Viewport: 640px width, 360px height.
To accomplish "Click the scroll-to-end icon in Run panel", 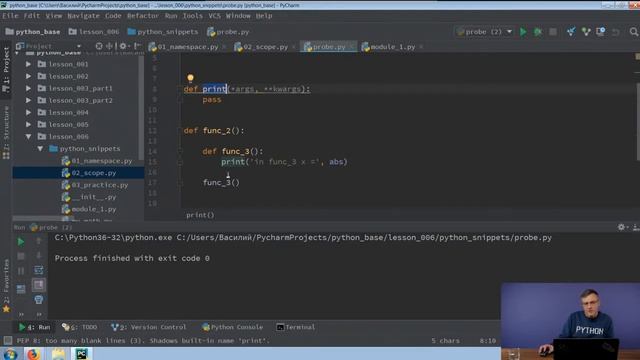I will tap(39, 284).
